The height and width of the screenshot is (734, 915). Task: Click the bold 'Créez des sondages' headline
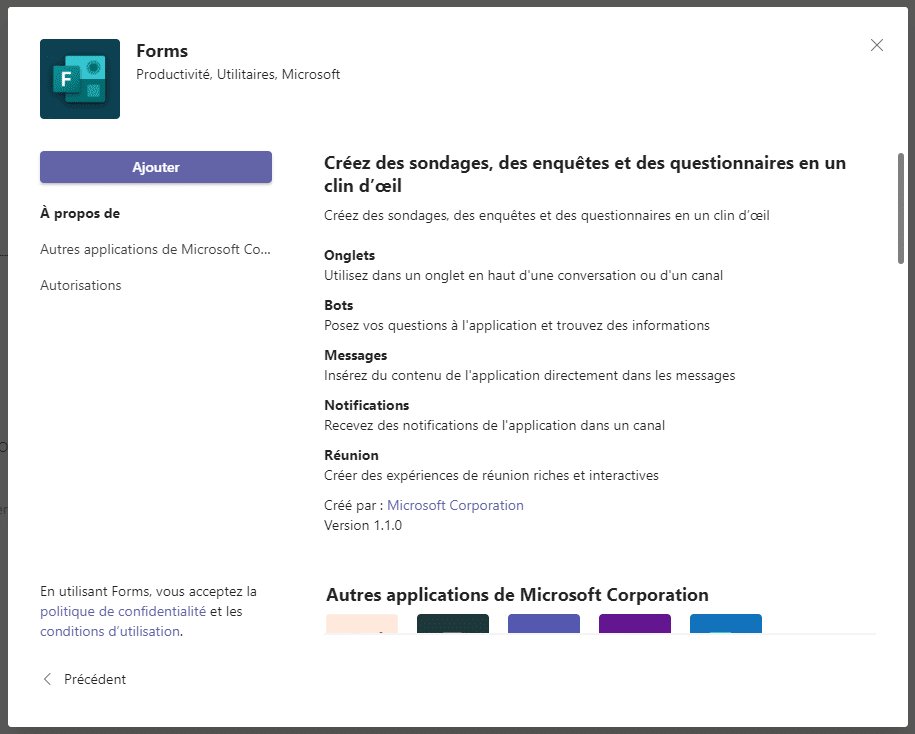point(585,174)
